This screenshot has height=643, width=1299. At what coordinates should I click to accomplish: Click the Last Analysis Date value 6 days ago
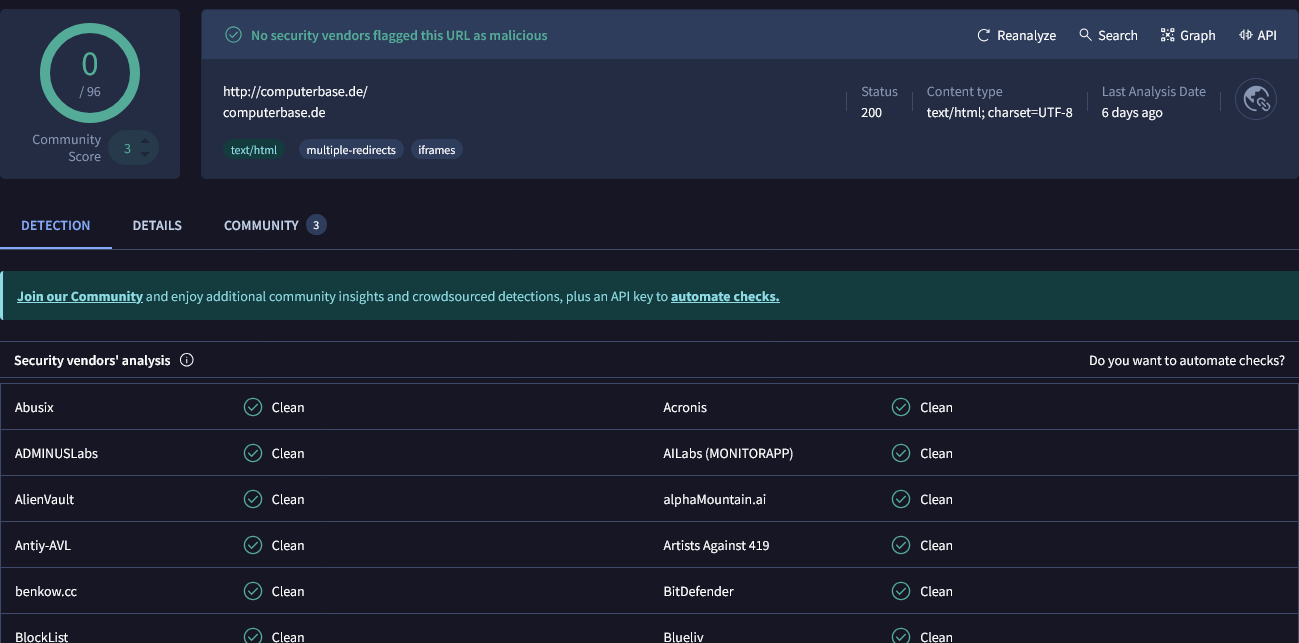coord(1132,112)
